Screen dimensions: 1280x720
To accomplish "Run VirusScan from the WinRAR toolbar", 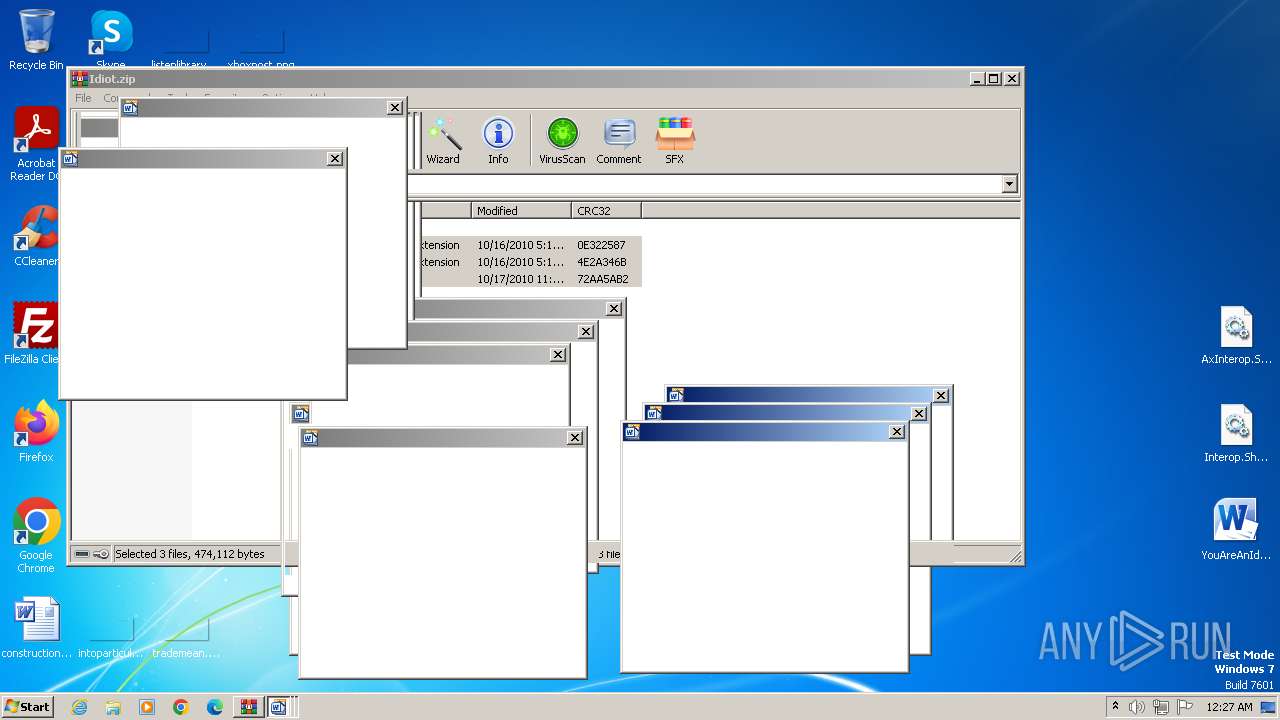I will coord(562,140).
